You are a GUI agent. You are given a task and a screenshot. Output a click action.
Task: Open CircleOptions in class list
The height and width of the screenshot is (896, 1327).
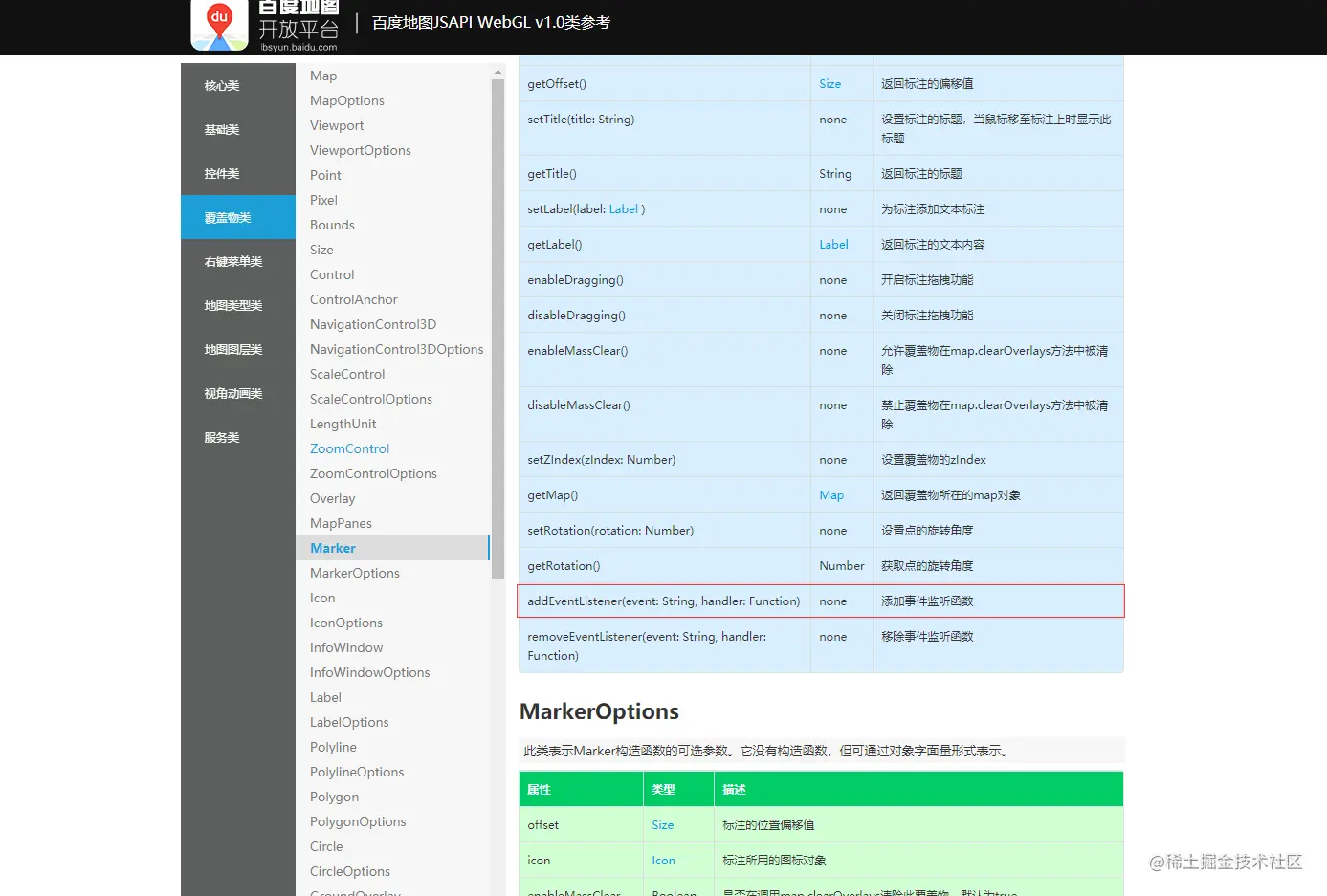point(350,871)
